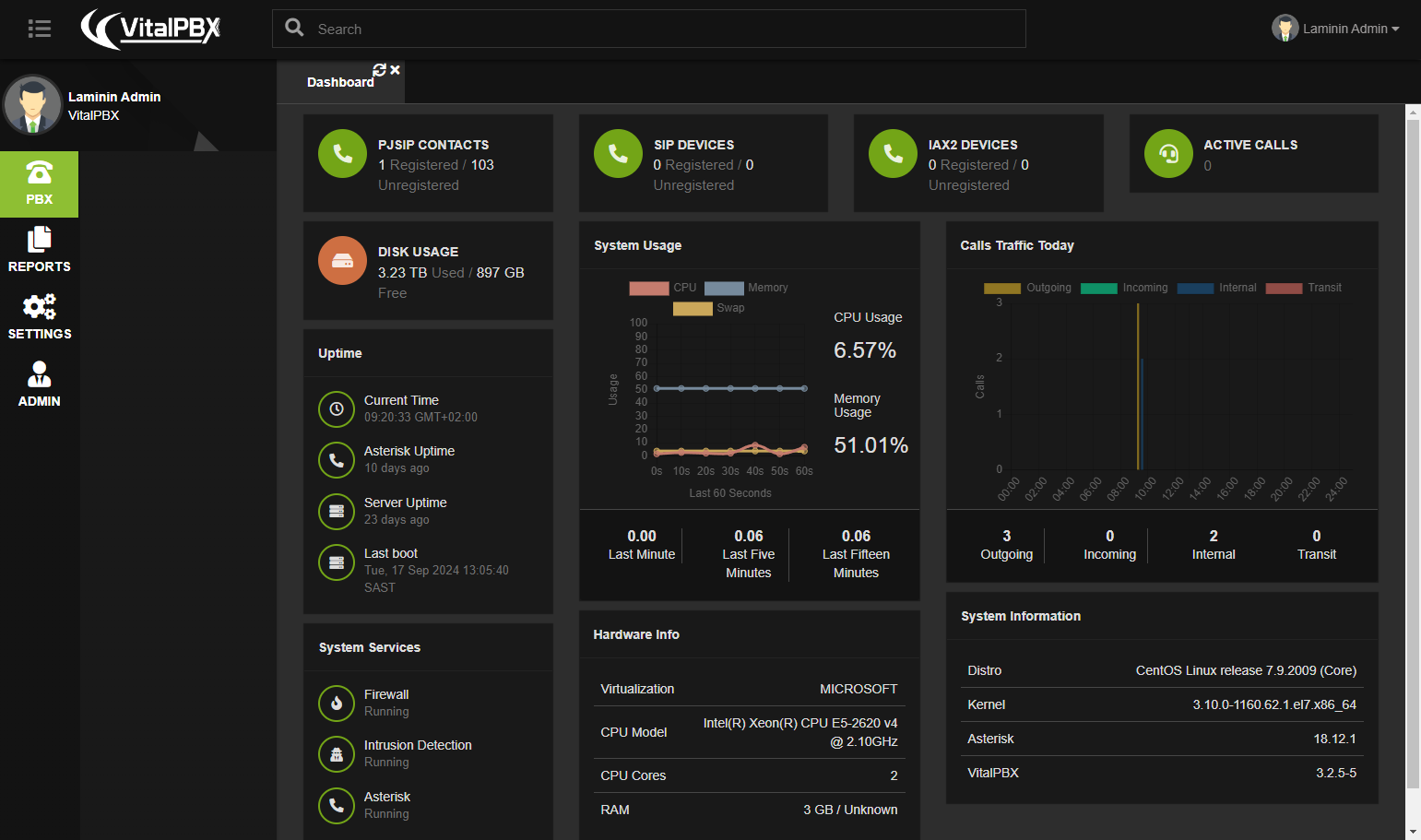Click the Firewall flame icon
The height and width of the screenshot is (840, 1421).
pos(337,703)
